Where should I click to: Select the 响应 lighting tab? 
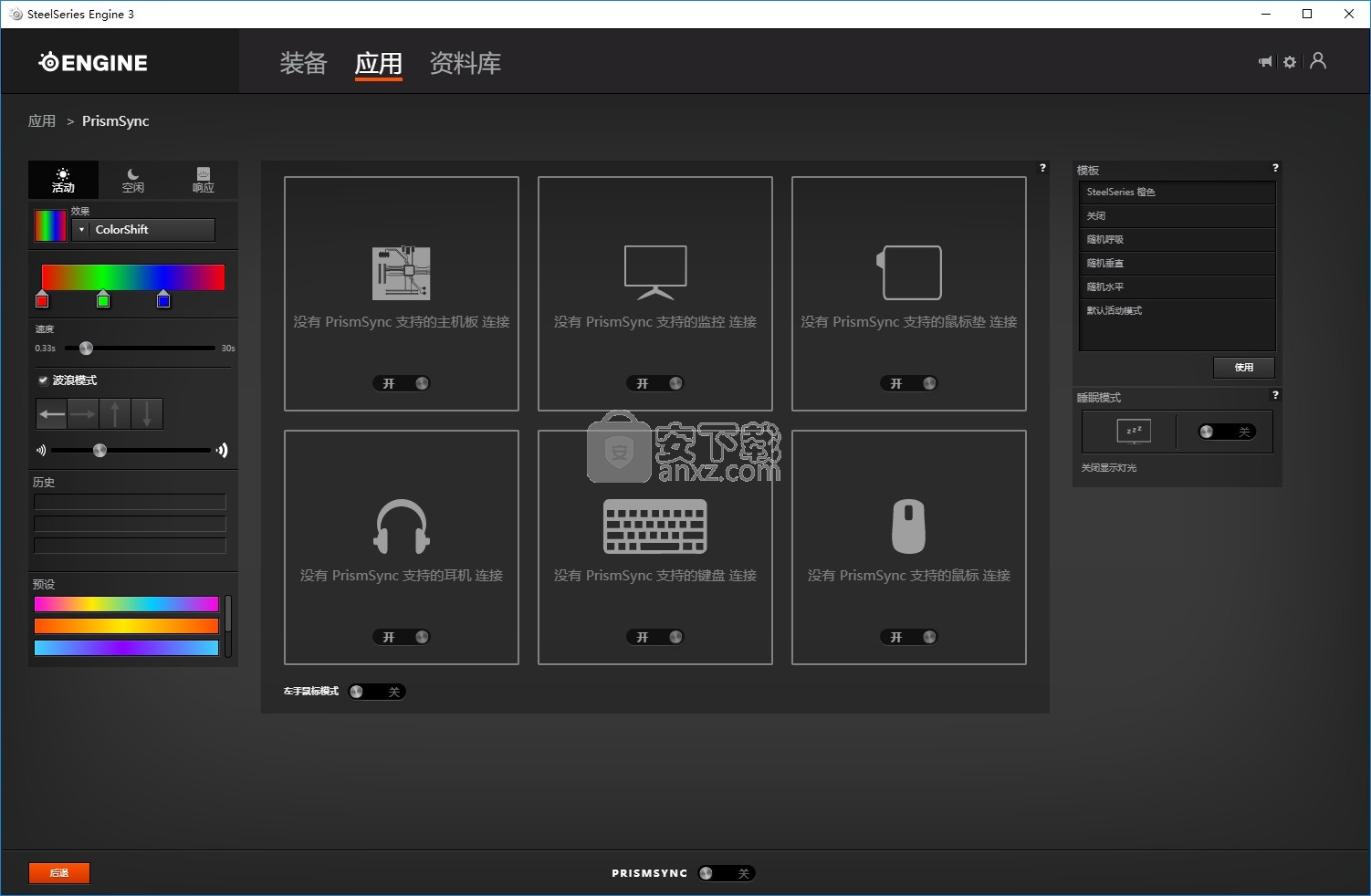click(204, 180)
